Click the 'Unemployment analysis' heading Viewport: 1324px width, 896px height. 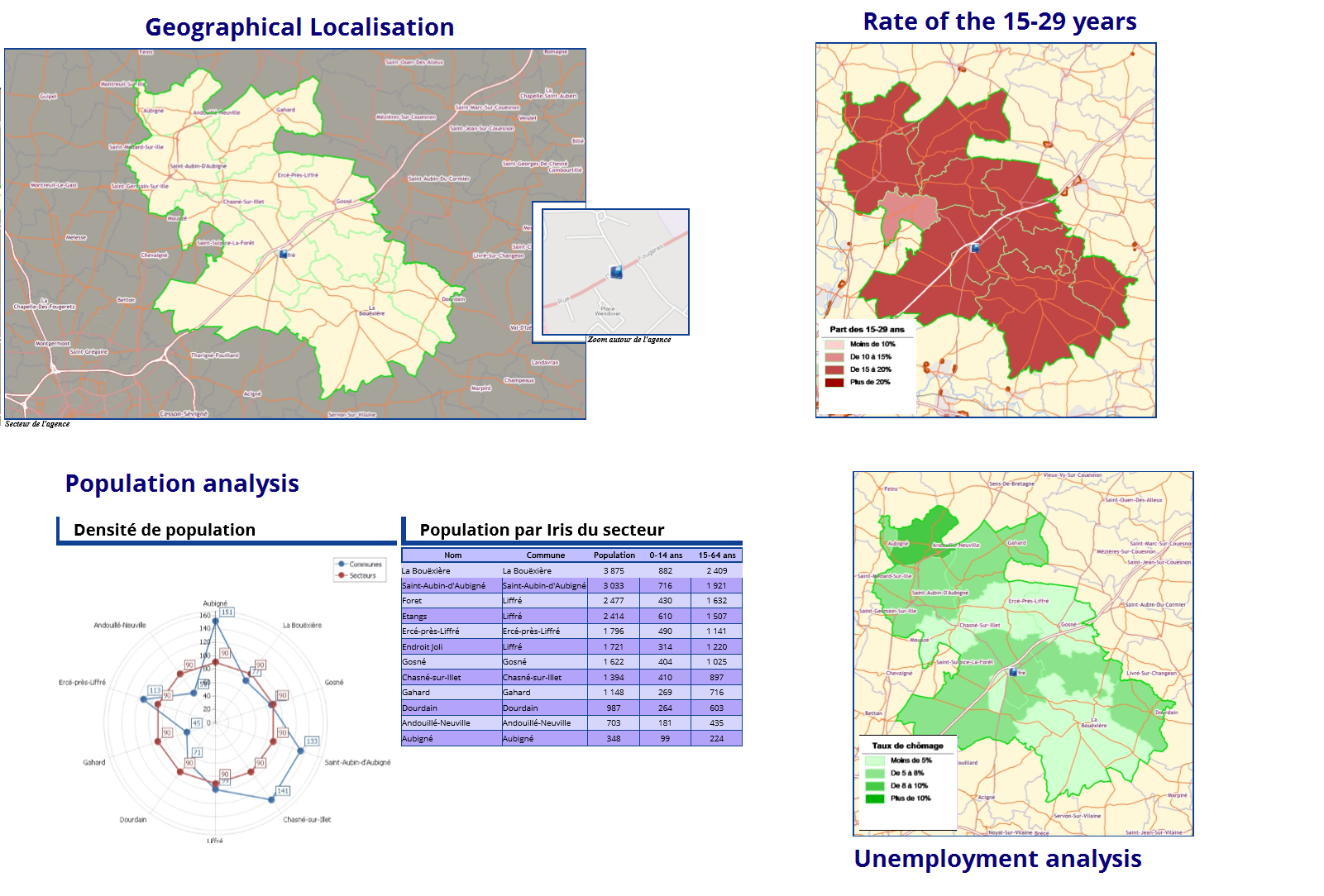coord(997,859)
